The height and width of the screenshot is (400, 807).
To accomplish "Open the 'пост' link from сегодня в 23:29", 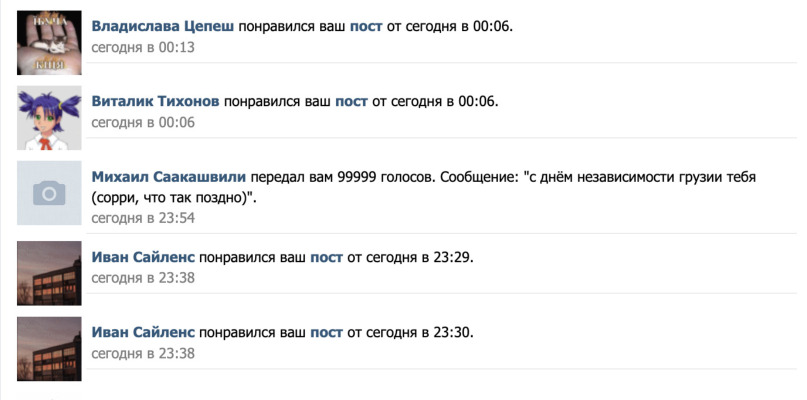I will tap(326, 257).
